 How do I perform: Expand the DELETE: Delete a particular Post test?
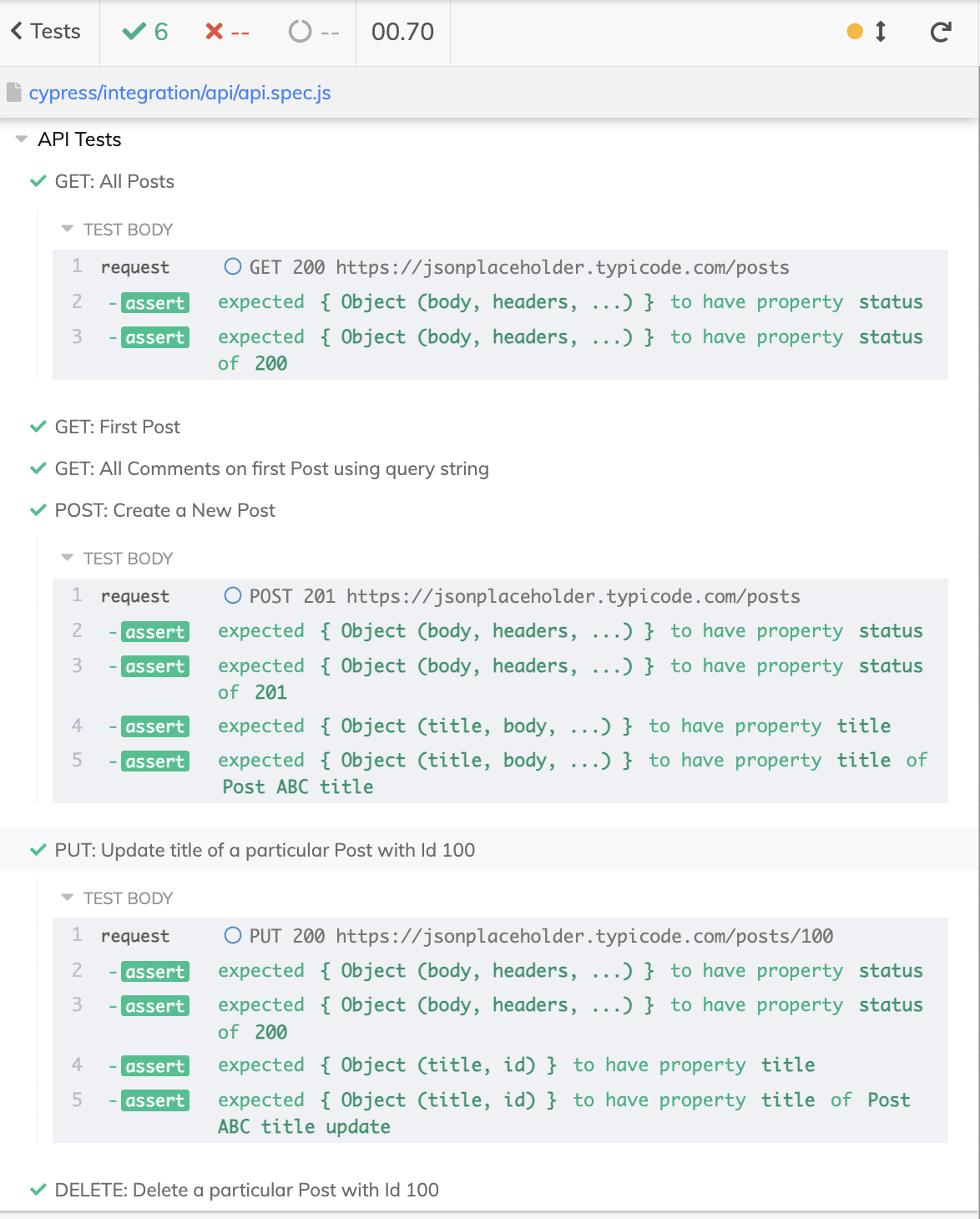[x=246, y=1190]
